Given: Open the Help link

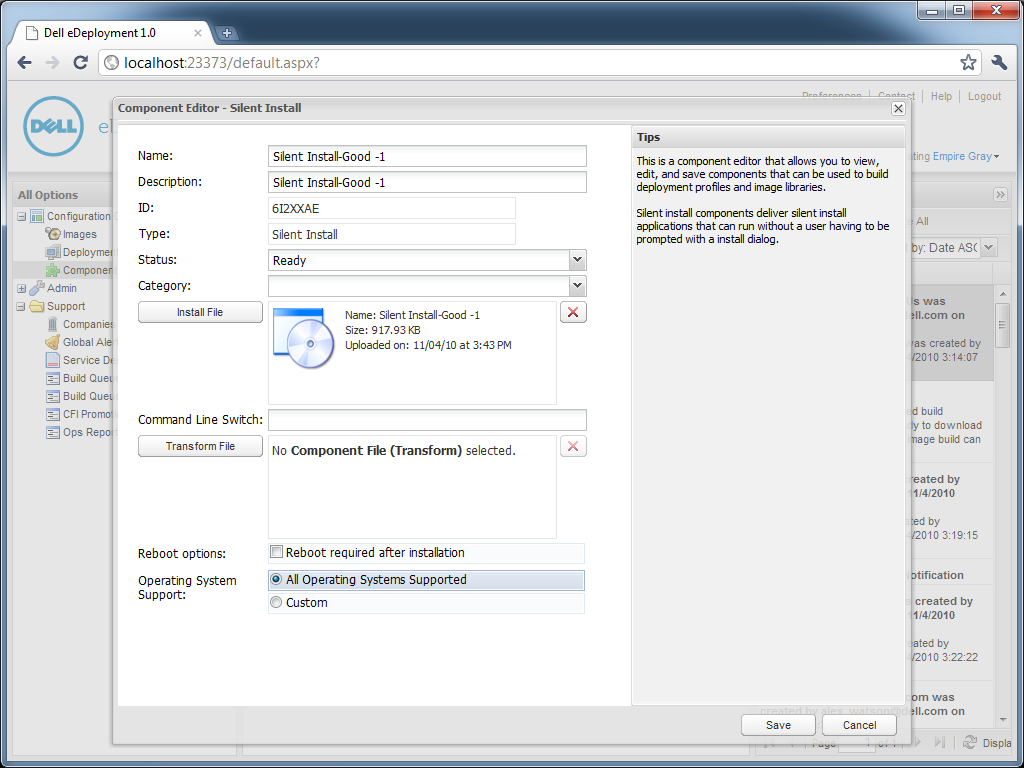Looking at the screenshot, I should coord(941,96).
